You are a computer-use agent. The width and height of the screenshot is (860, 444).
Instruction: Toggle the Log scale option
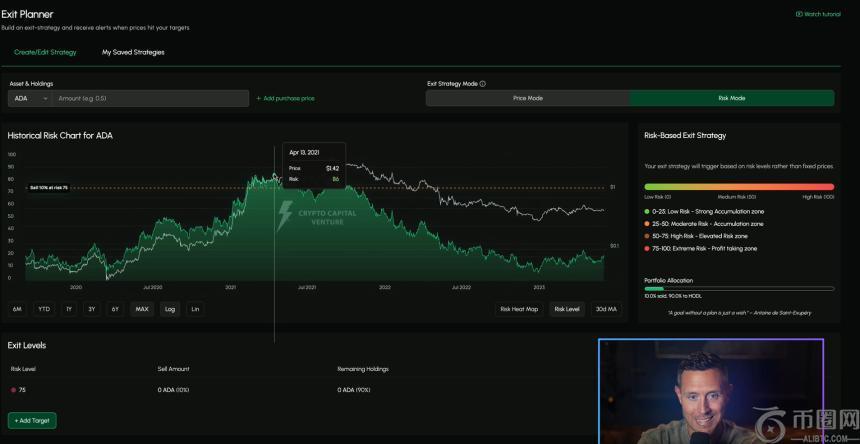pos(170,309)
